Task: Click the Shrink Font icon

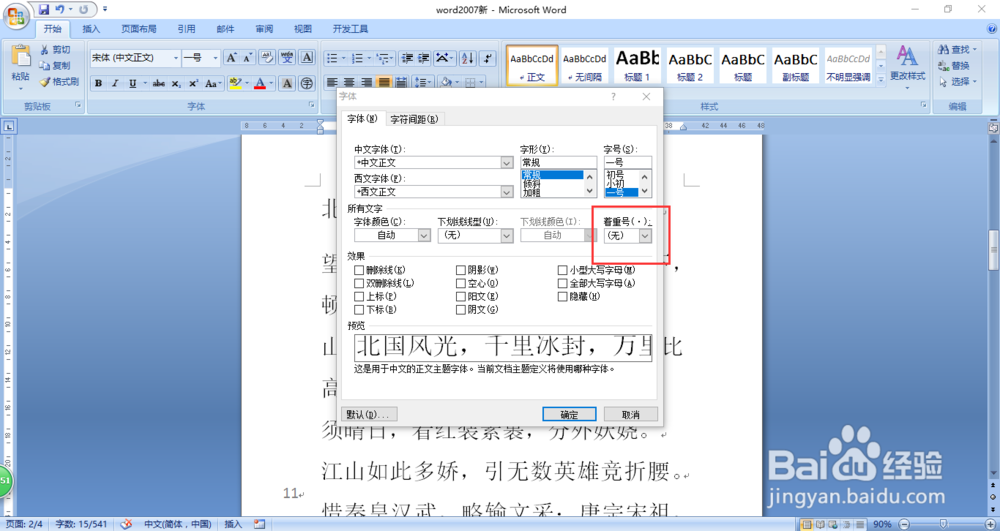Action: 247,58
